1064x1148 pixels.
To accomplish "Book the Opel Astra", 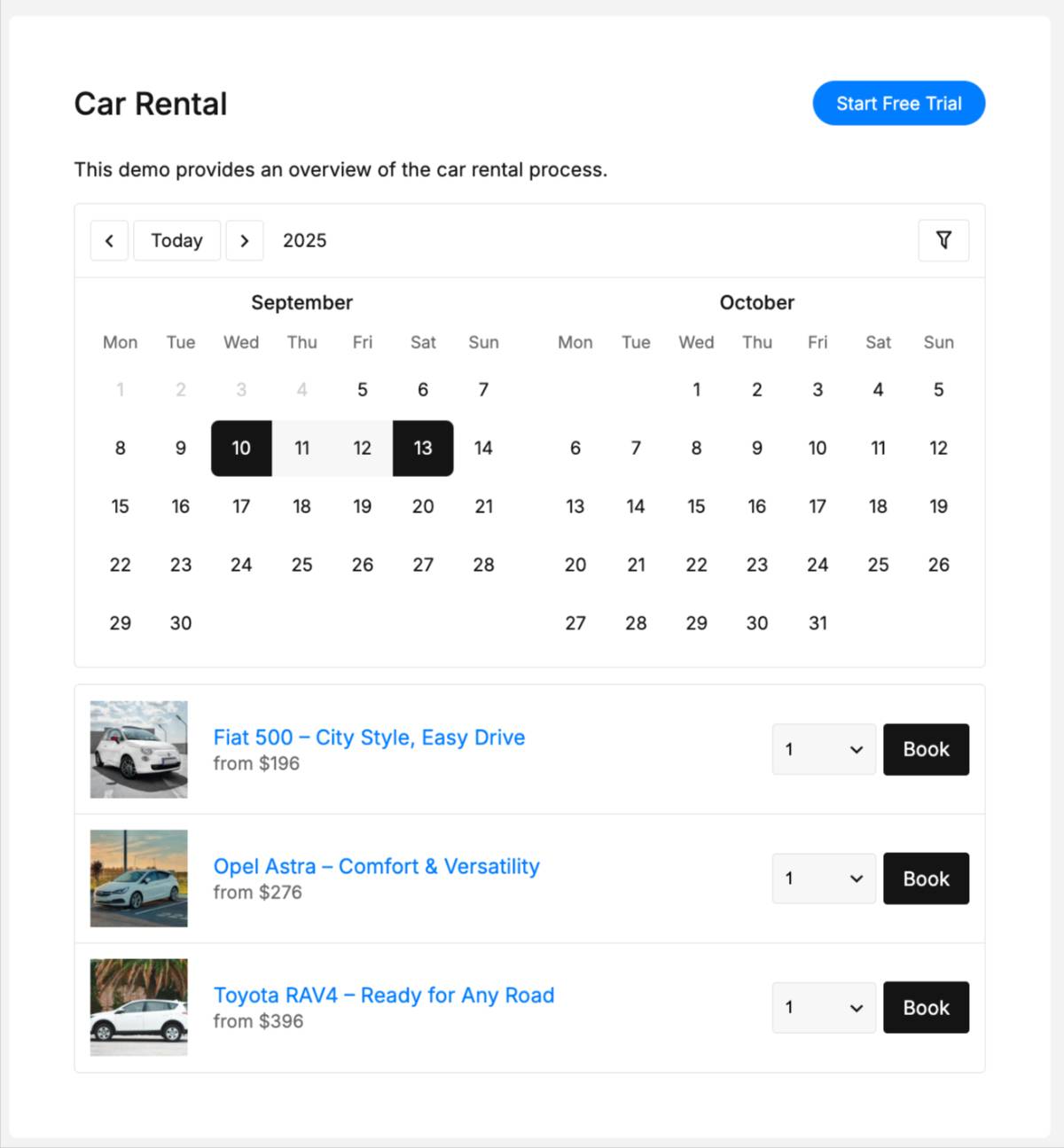I will pyautogui.click(x=926, y=879).
